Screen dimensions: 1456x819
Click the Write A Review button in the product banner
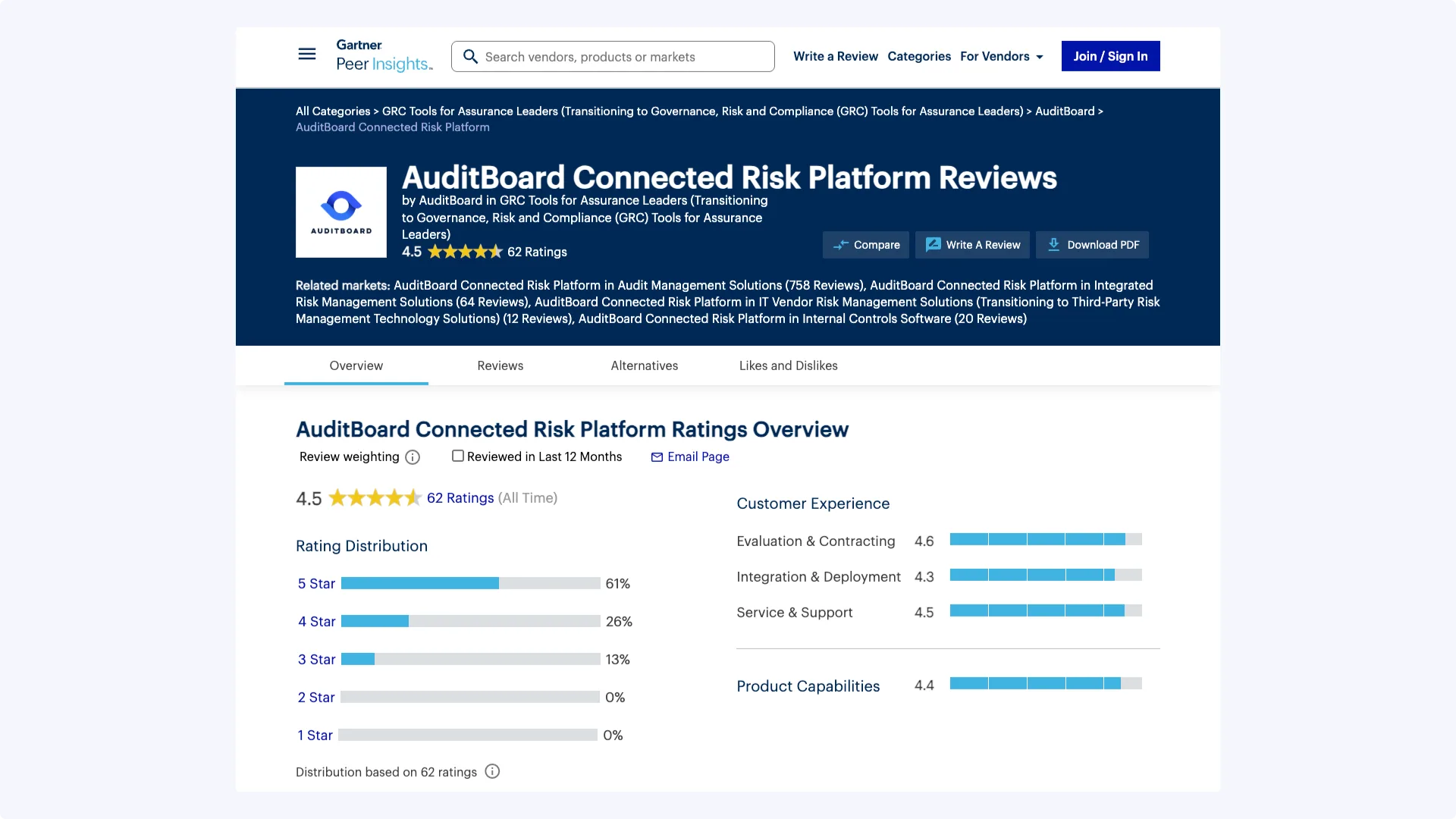tap(972, 245)
